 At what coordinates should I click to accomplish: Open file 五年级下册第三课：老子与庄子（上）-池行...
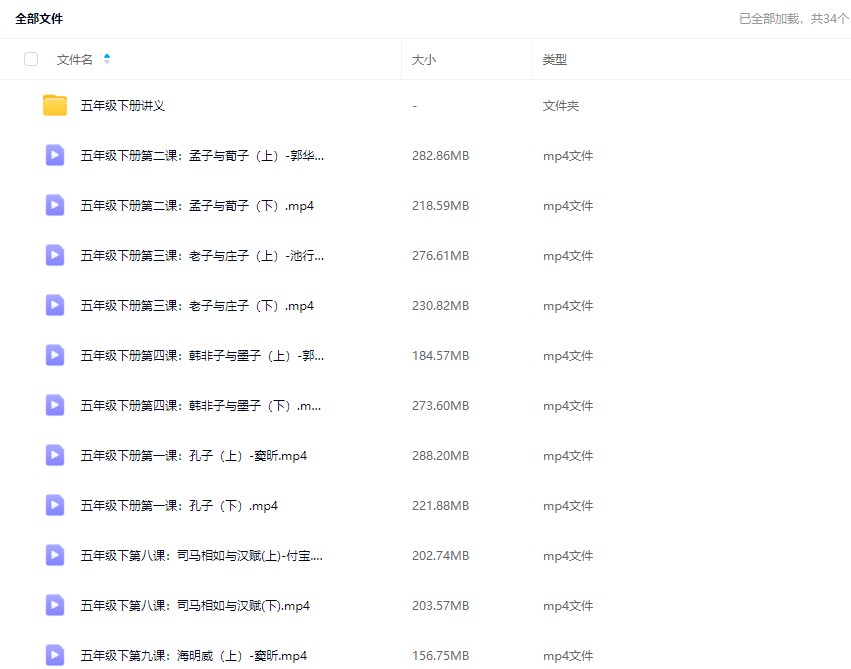(202, 256)
